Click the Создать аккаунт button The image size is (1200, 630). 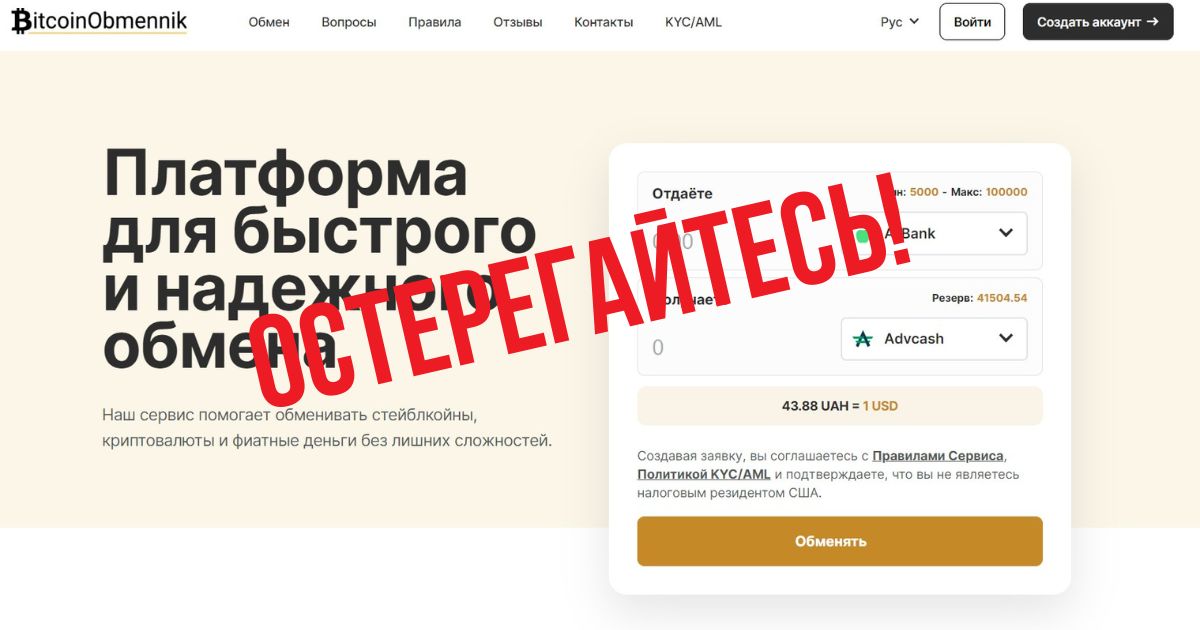tap(1098, 21)
